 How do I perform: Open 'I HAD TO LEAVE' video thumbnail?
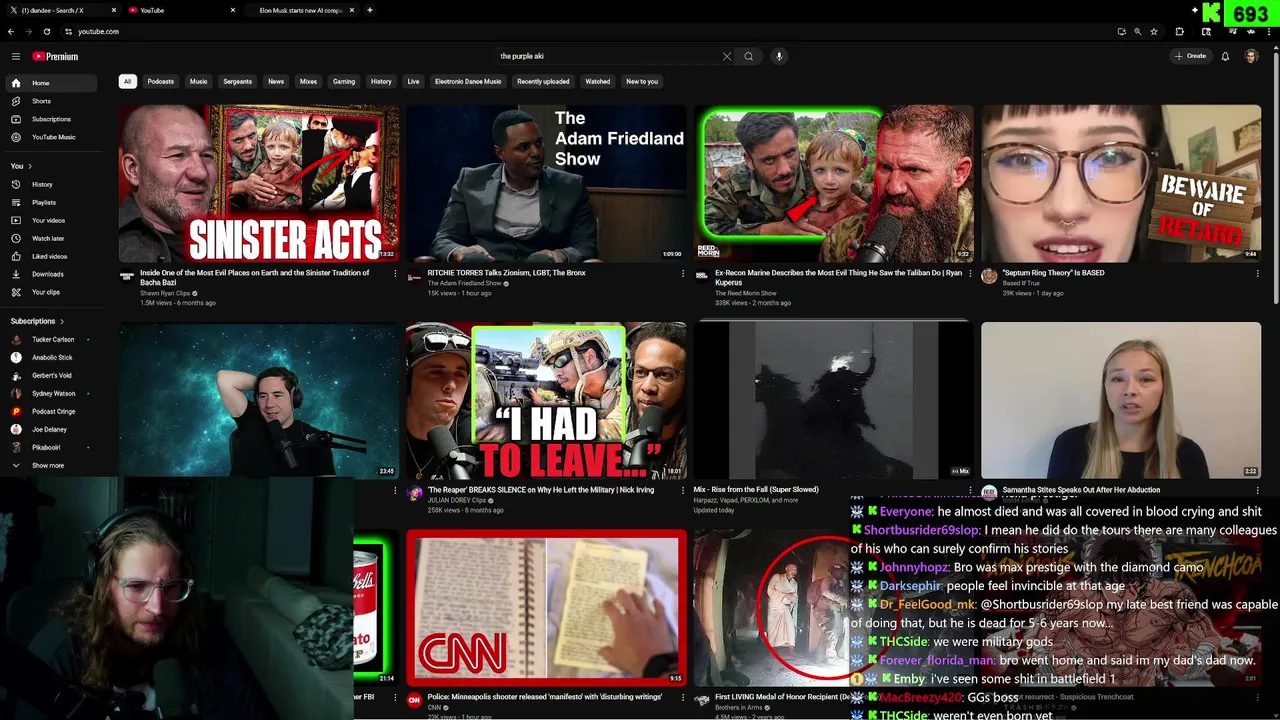click(x=546, y=400)
